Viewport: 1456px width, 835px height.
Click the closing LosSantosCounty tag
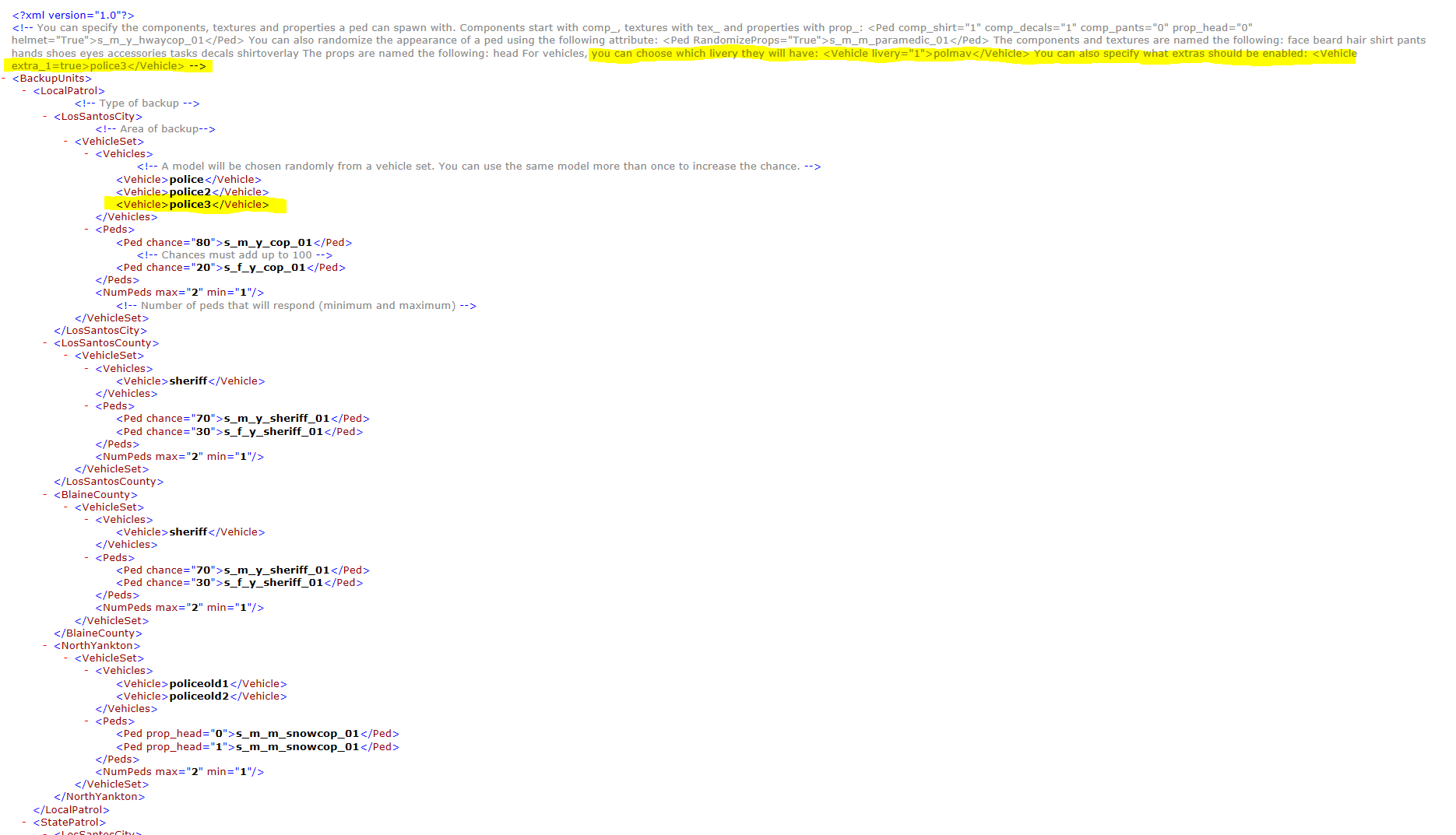click(109, 482)
